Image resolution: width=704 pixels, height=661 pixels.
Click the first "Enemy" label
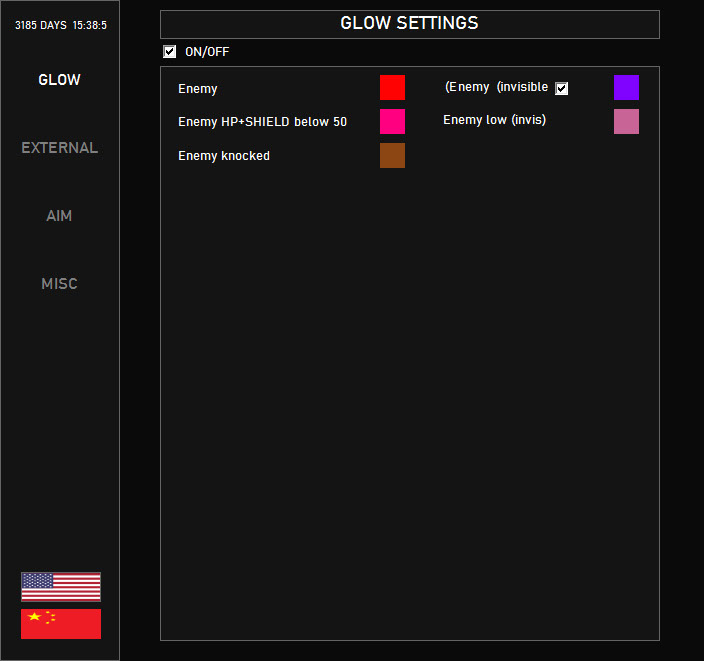pos(198,89)
